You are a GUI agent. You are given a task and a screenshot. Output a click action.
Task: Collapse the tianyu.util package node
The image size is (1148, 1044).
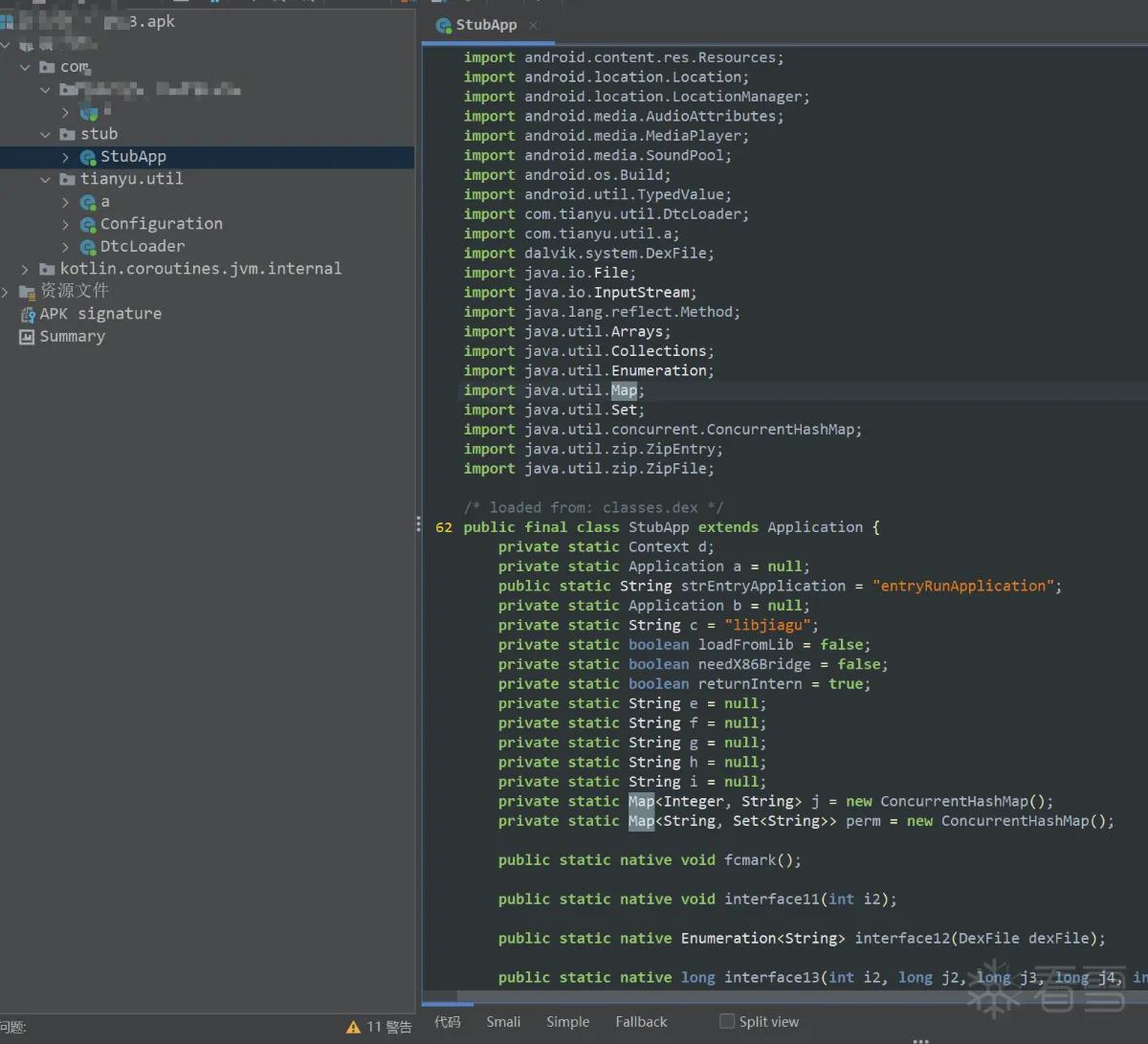click(x=45, y=179)
